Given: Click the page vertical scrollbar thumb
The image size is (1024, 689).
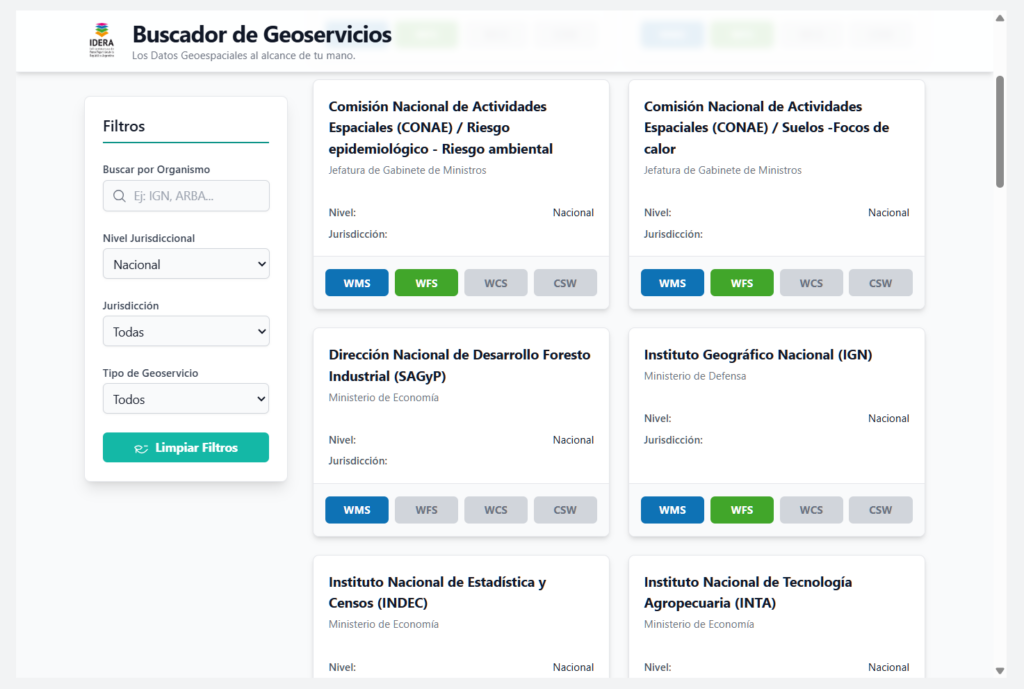Looking at the screenshot, I should pos(1000,130).
